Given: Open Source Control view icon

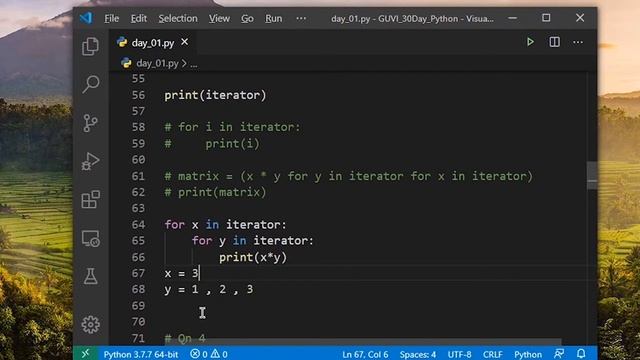Looking at the screenshot, I should point(90,123).
